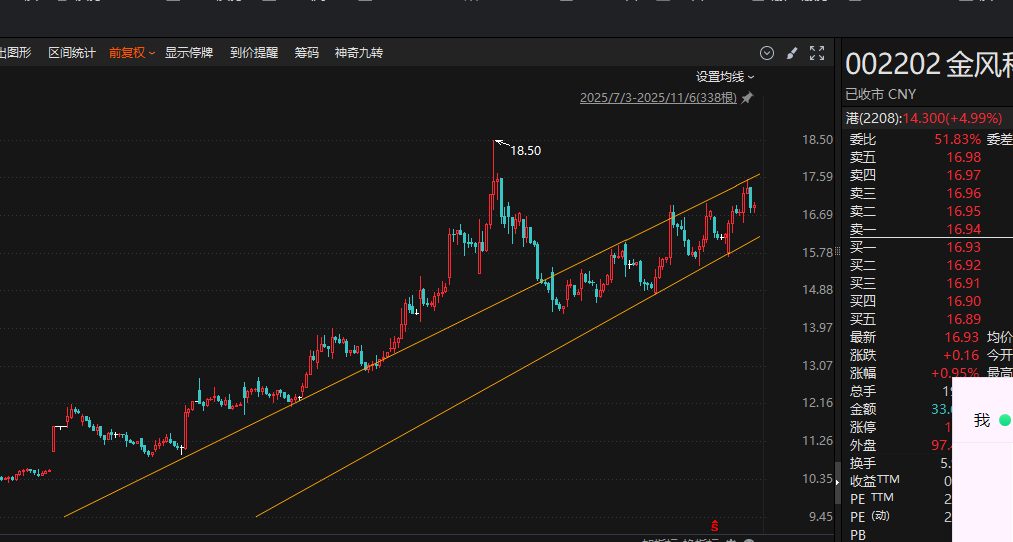Select the drawing brush tool icon

[792, 53]
